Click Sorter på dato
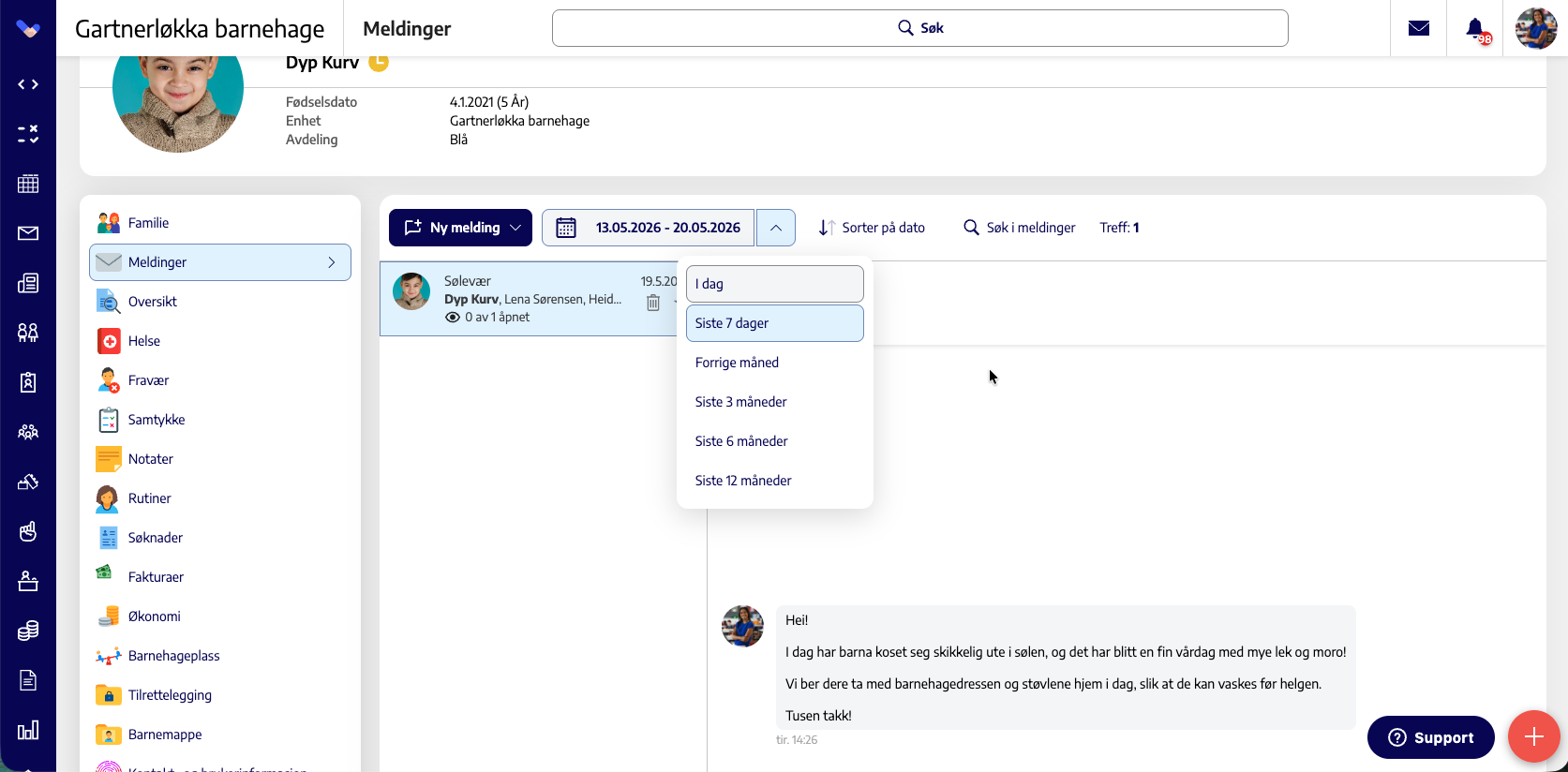This screenshot has height=772, width=1568. click(872, 228)
